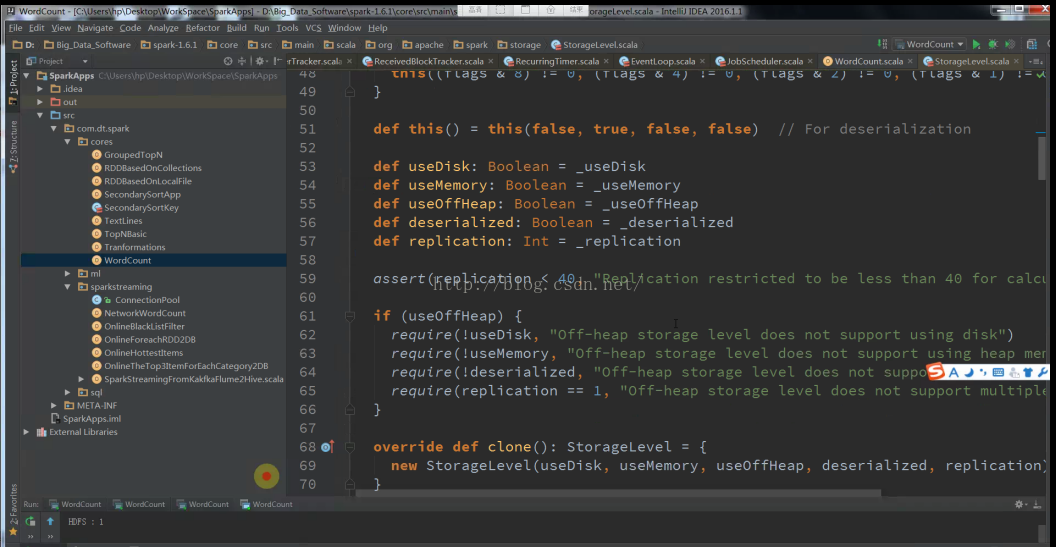Collapse the cores package
The height and width of the screenshot is (547, 1056).
tap(67, 141)
